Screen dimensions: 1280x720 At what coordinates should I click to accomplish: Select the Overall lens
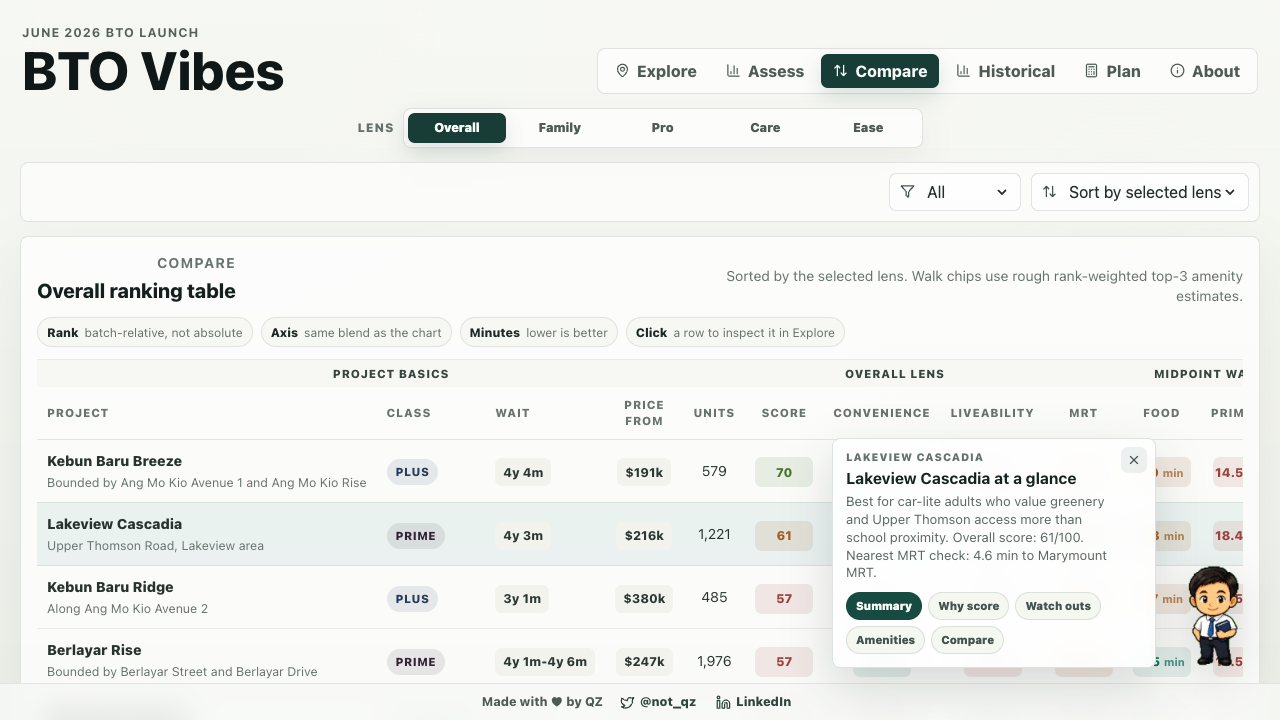tap(457, 128)
